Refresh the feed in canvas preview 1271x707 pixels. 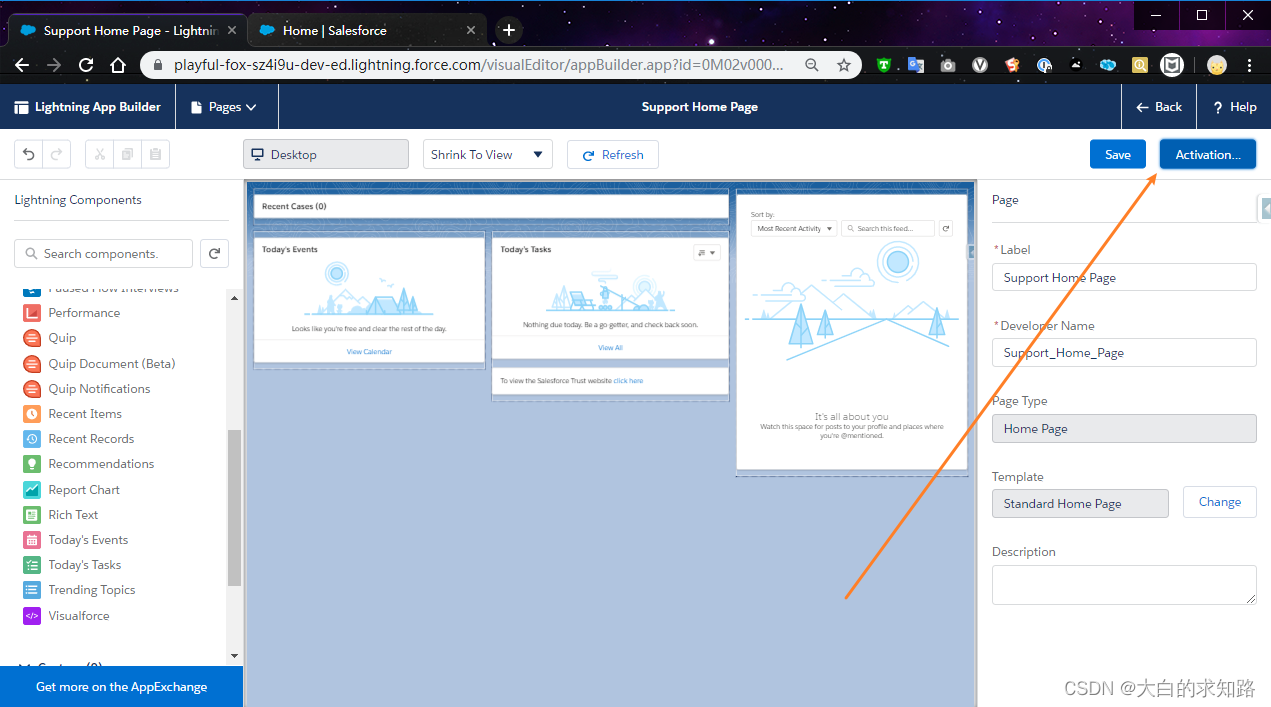(x=946, y=228)
